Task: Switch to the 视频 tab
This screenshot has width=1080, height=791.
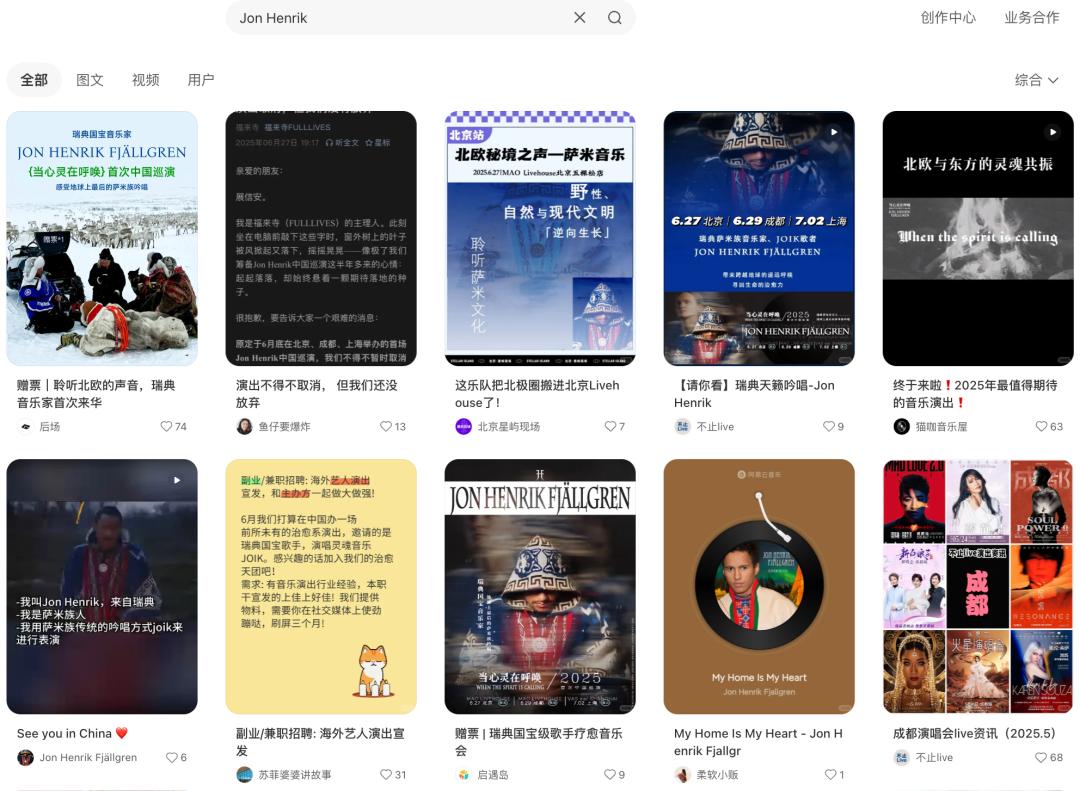Action: point(145,80)
